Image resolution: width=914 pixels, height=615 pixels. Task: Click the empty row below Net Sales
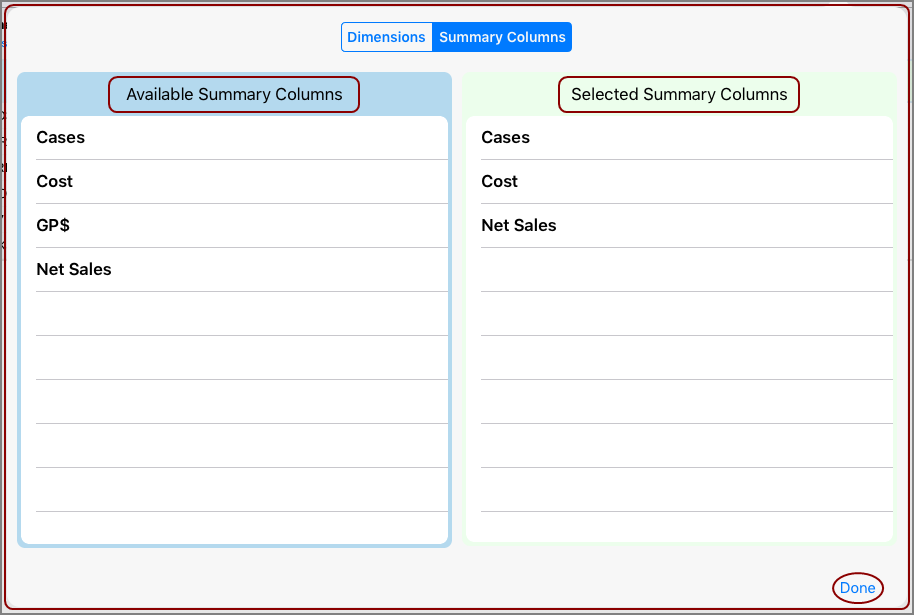(x=240, y=312)
